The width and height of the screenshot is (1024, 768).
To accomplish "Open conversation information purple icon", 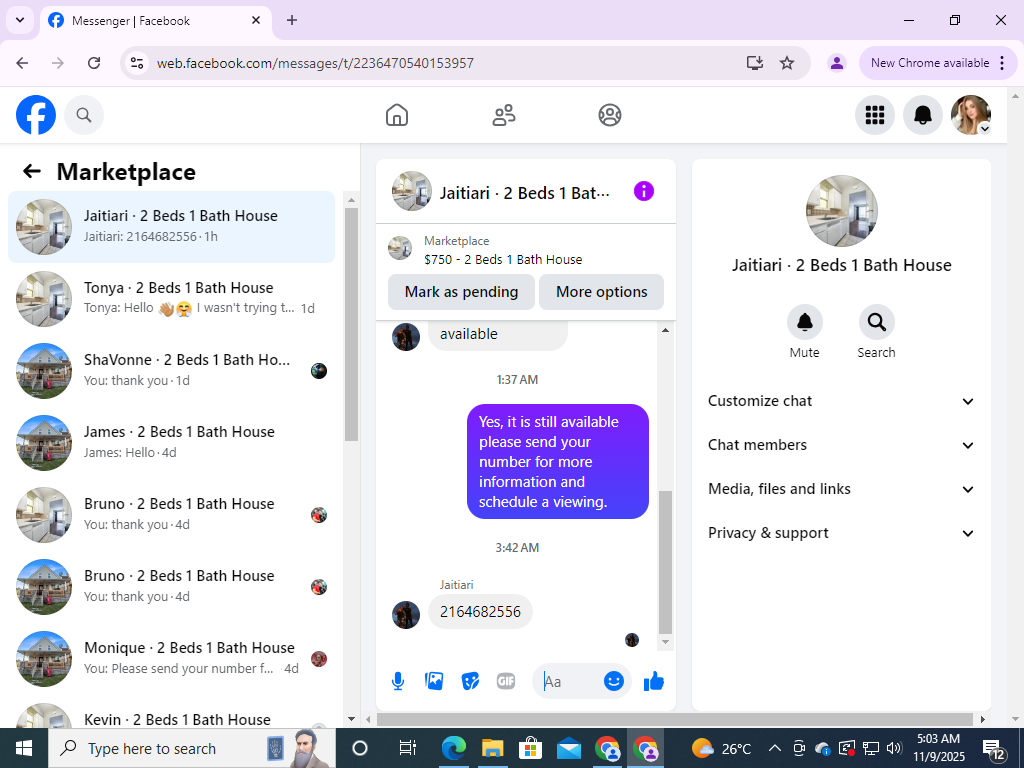I will pyautogui.click(x=643, y=191).
